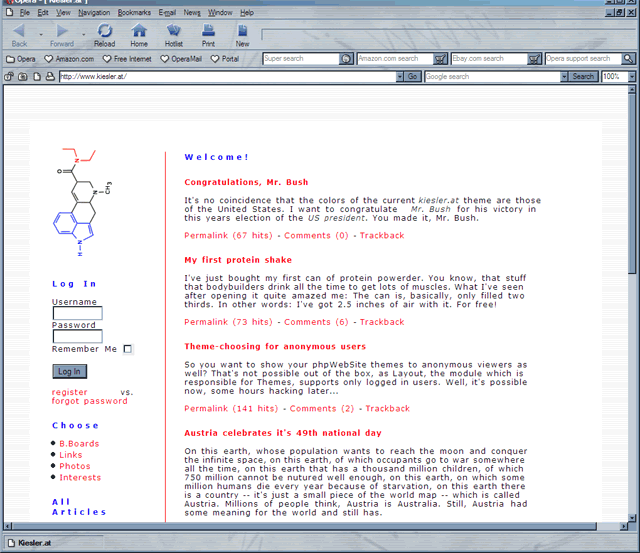The width and height of the screenshot is (640, 553).
Task: Open the Hotlist panel icon
Action: point(174,35)
